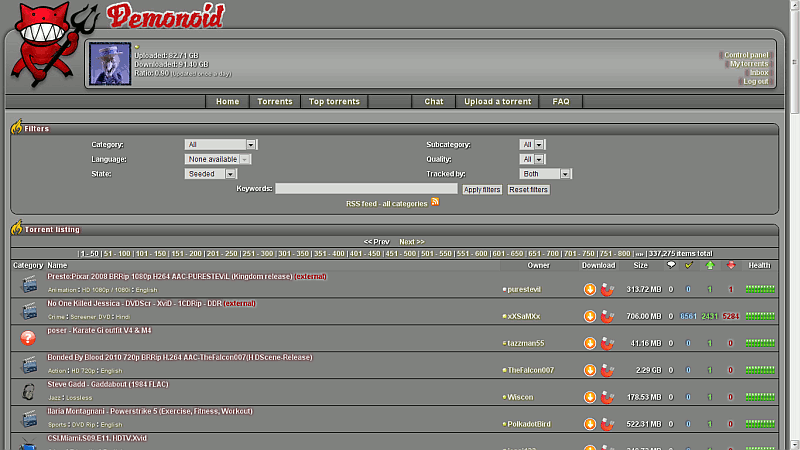Download torrent icon for poser Karate Gi outfit

tap(590, 343)
